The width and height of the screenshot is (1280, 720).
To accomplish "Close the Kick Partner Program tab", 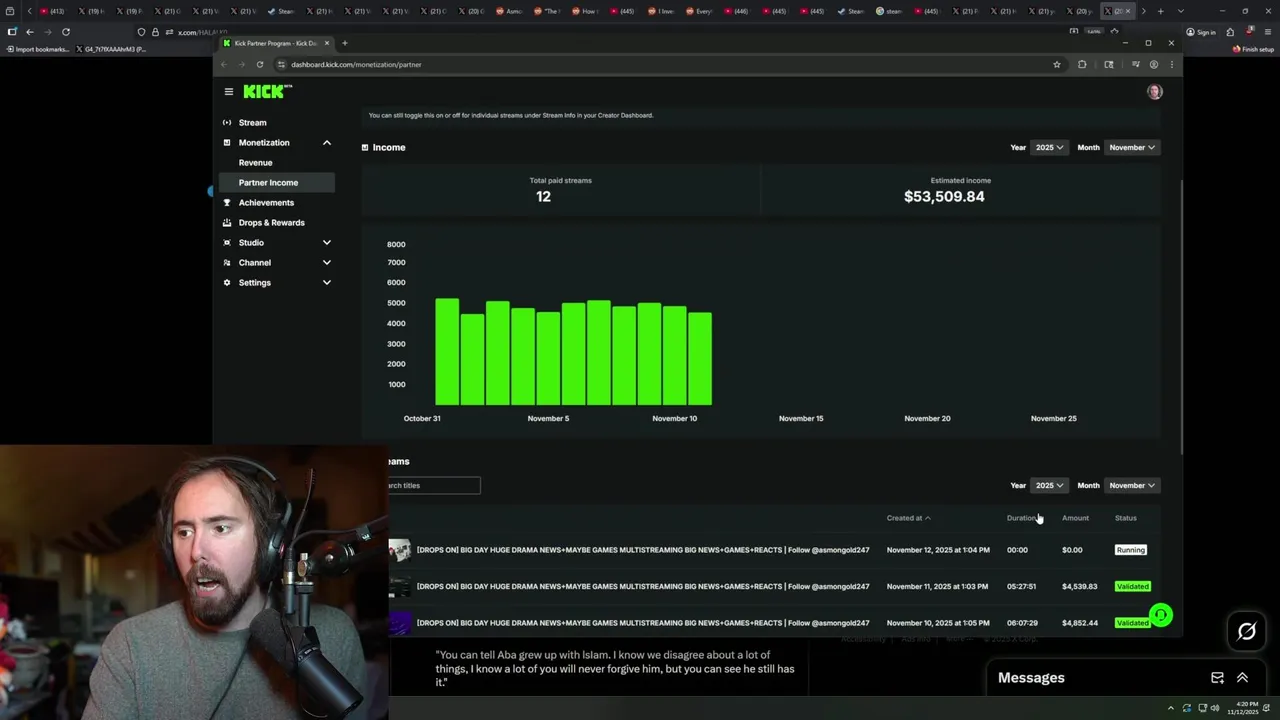I will 326,43.
